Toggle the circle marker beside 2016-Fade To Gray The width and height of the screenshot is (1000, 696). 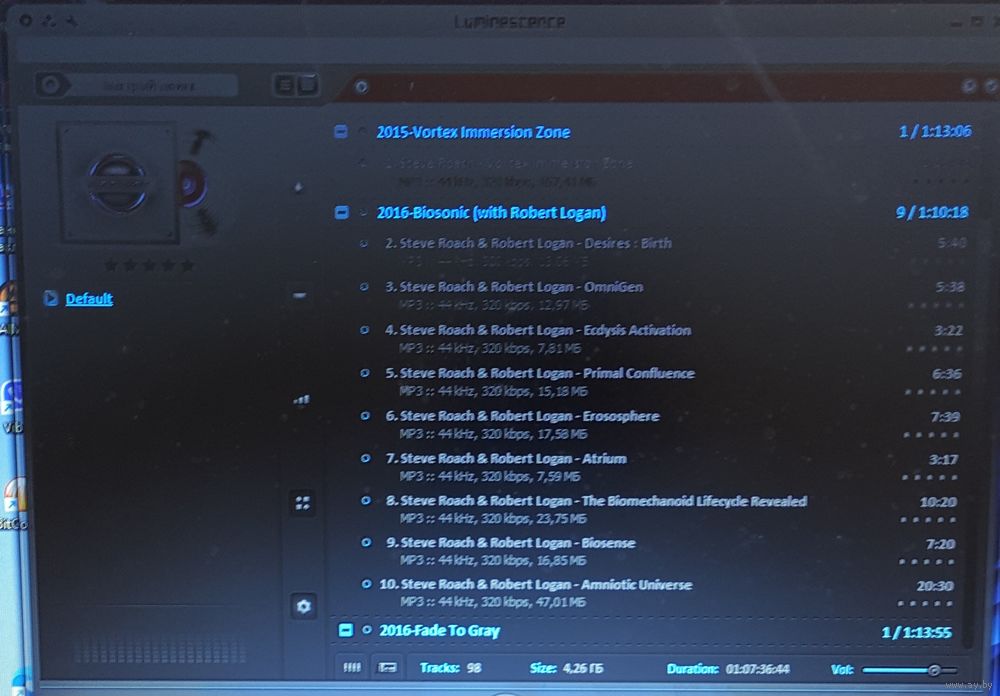click(x=367, y=630)
